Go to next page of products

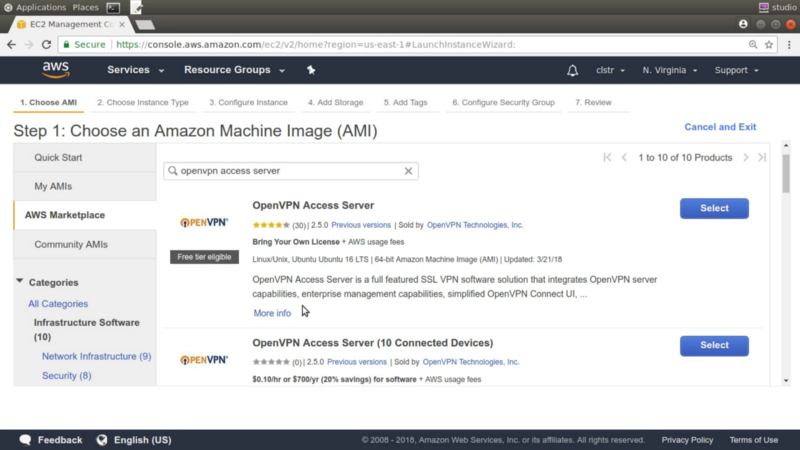click(x=746, y=157)
